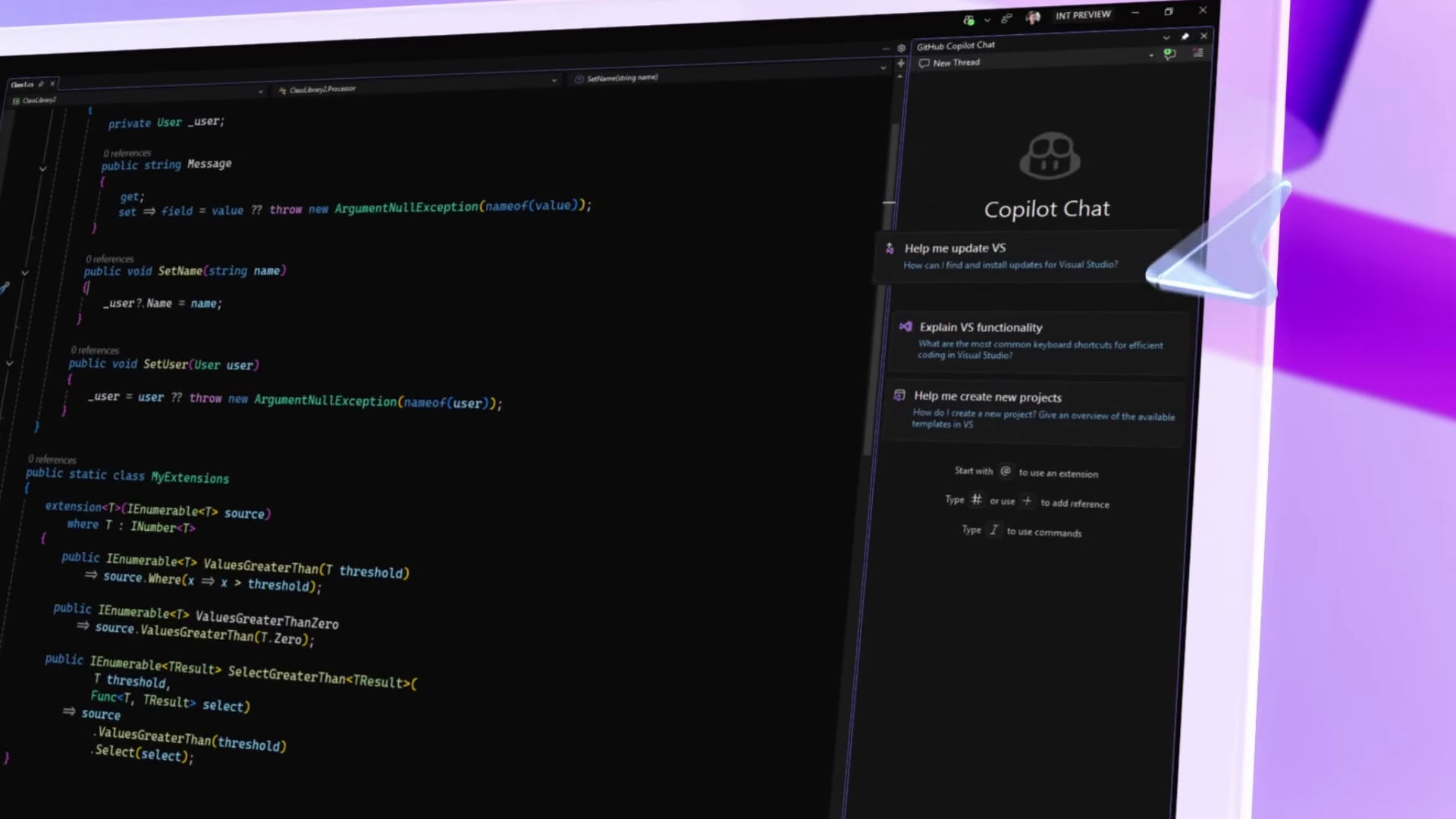Screen dimensions: 1456x819
Task: Click the quick actions screwdriver icon in margin
Action: (x=5, y=287)
